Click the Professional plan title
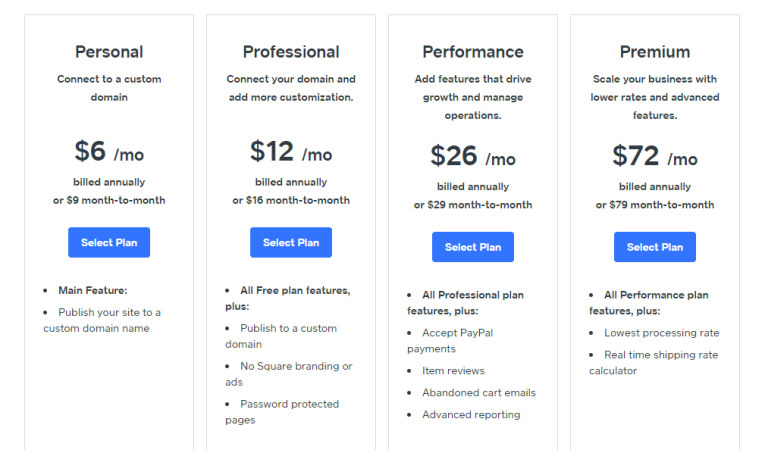This screenshot has width=768, height=450. (291, 52)
